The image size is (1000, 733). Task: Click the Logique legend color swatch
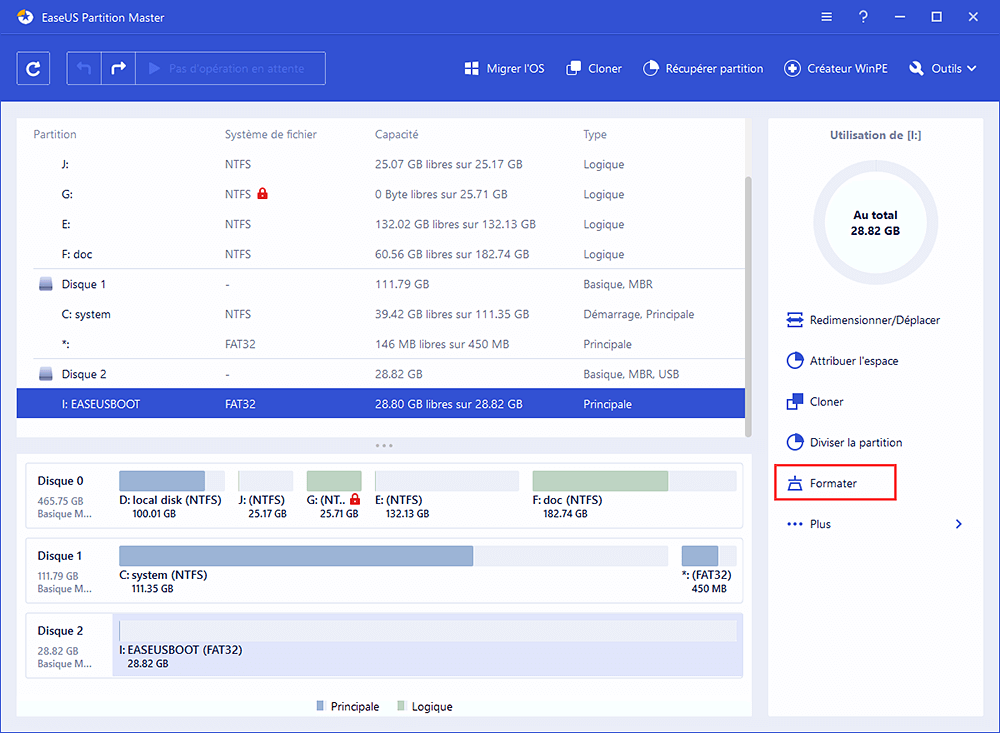click(401, 706)
